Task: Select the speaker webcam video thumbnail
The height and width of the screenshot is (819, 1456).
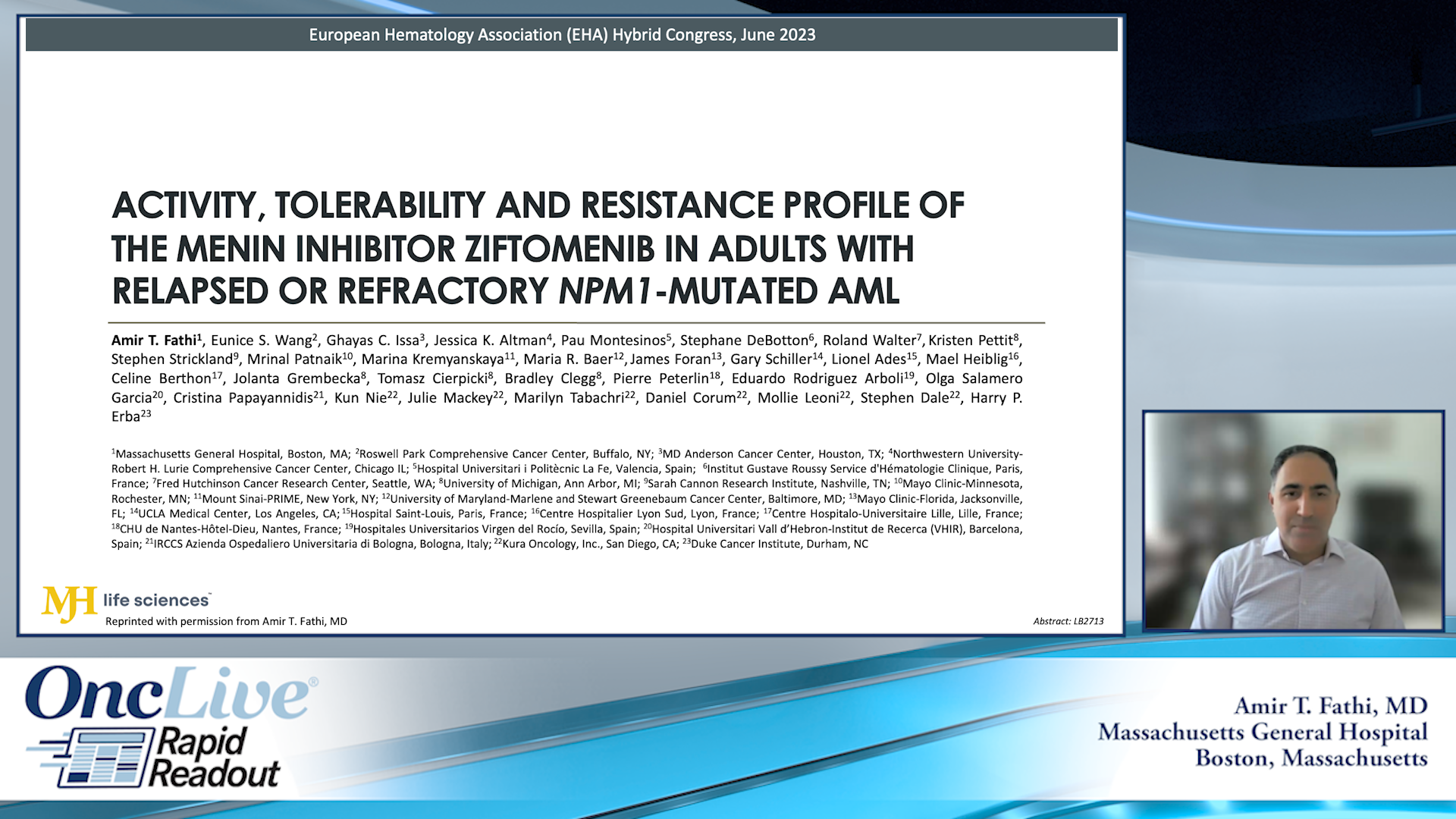Action: click(1293, 521)
